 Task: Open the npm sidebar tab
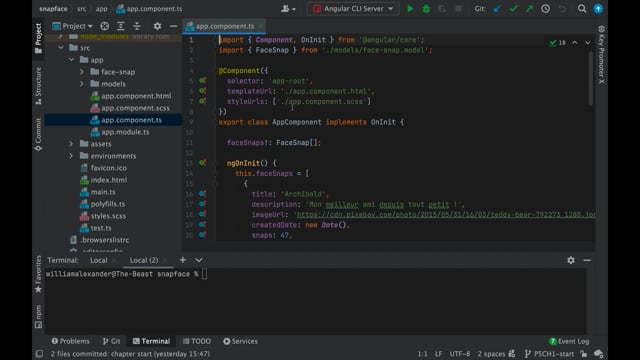click(x=38, y=317)
